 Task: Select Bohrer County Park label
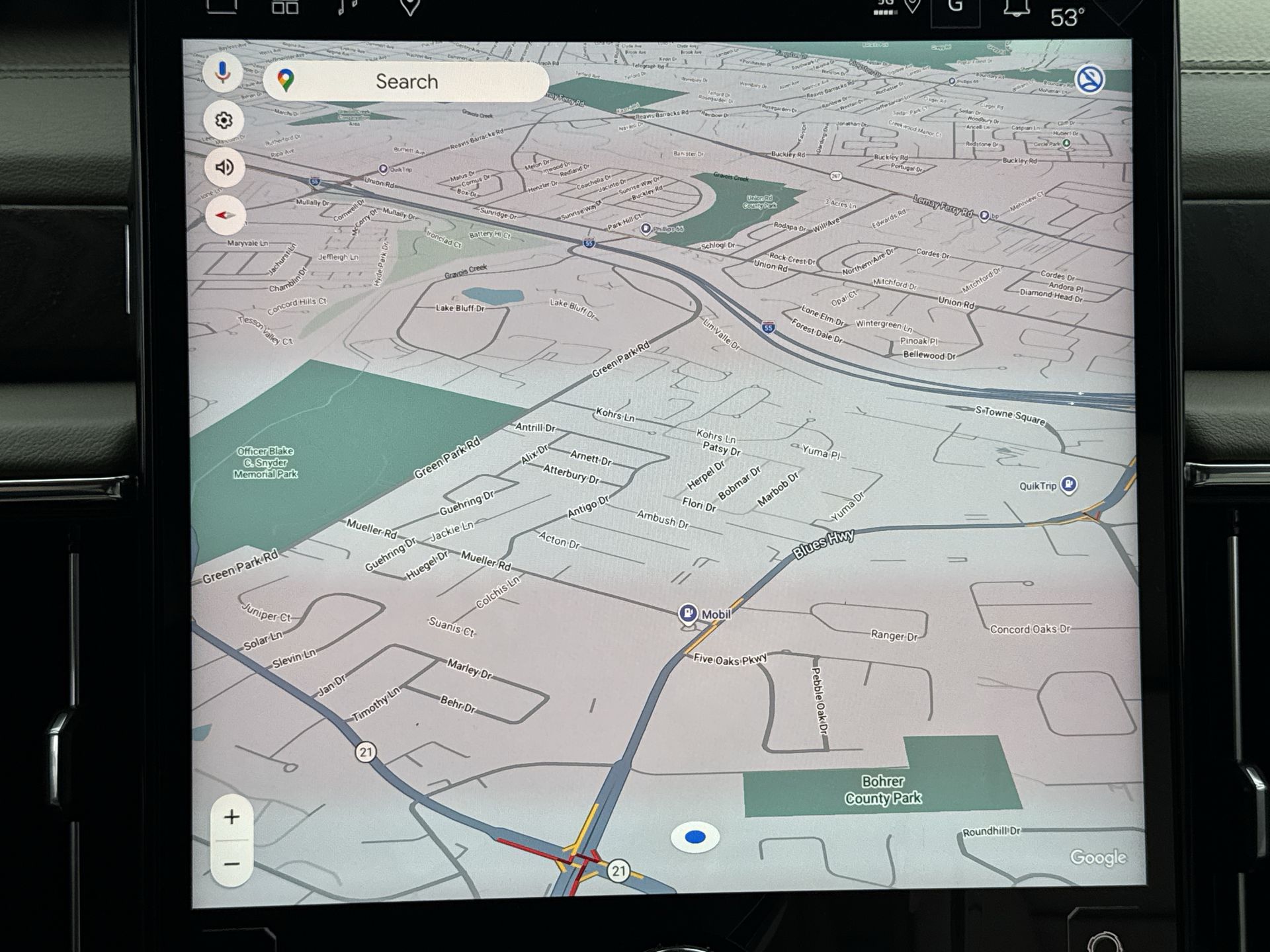(882, 790)
